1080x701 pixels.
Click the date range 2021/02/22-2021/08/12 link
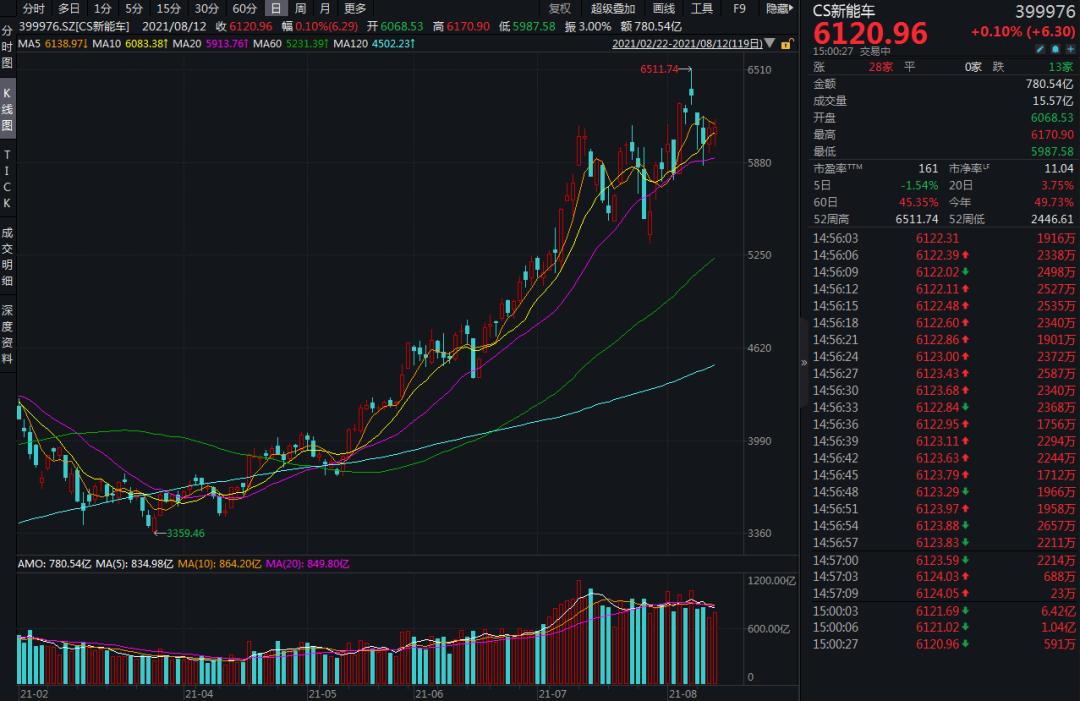687,43
